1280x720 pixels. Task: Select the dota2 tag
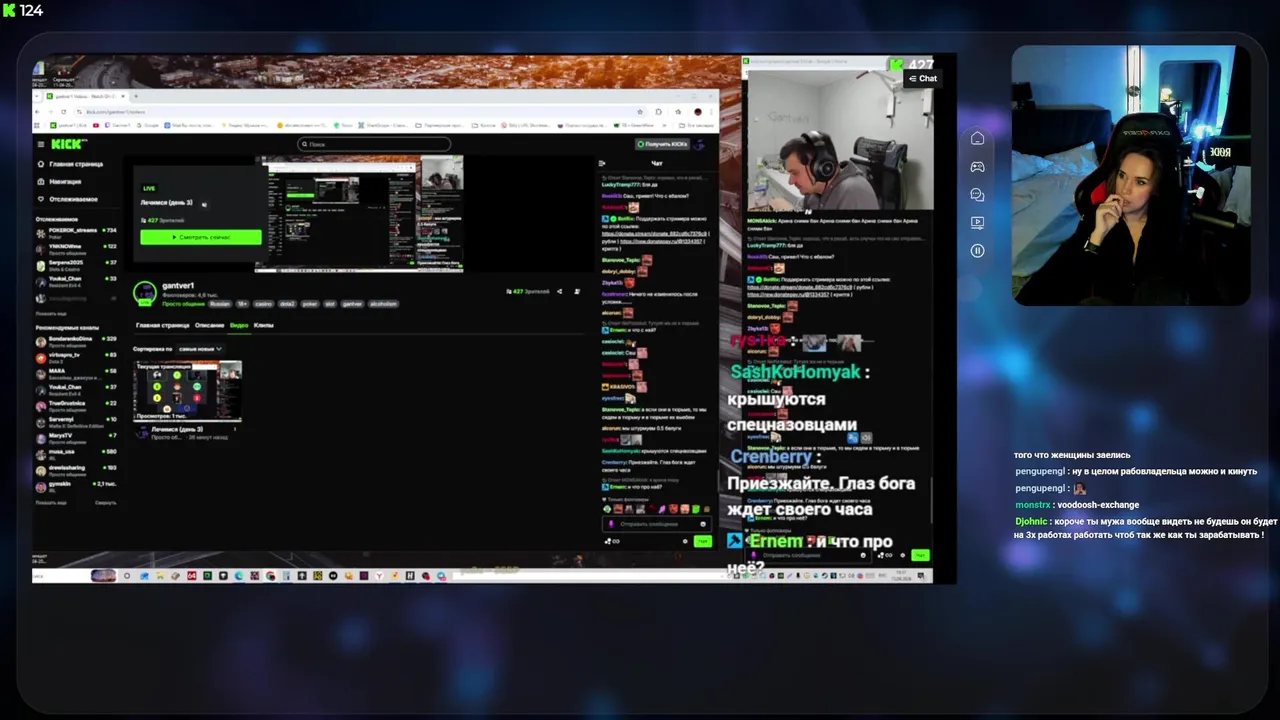[x=287, y=303]
